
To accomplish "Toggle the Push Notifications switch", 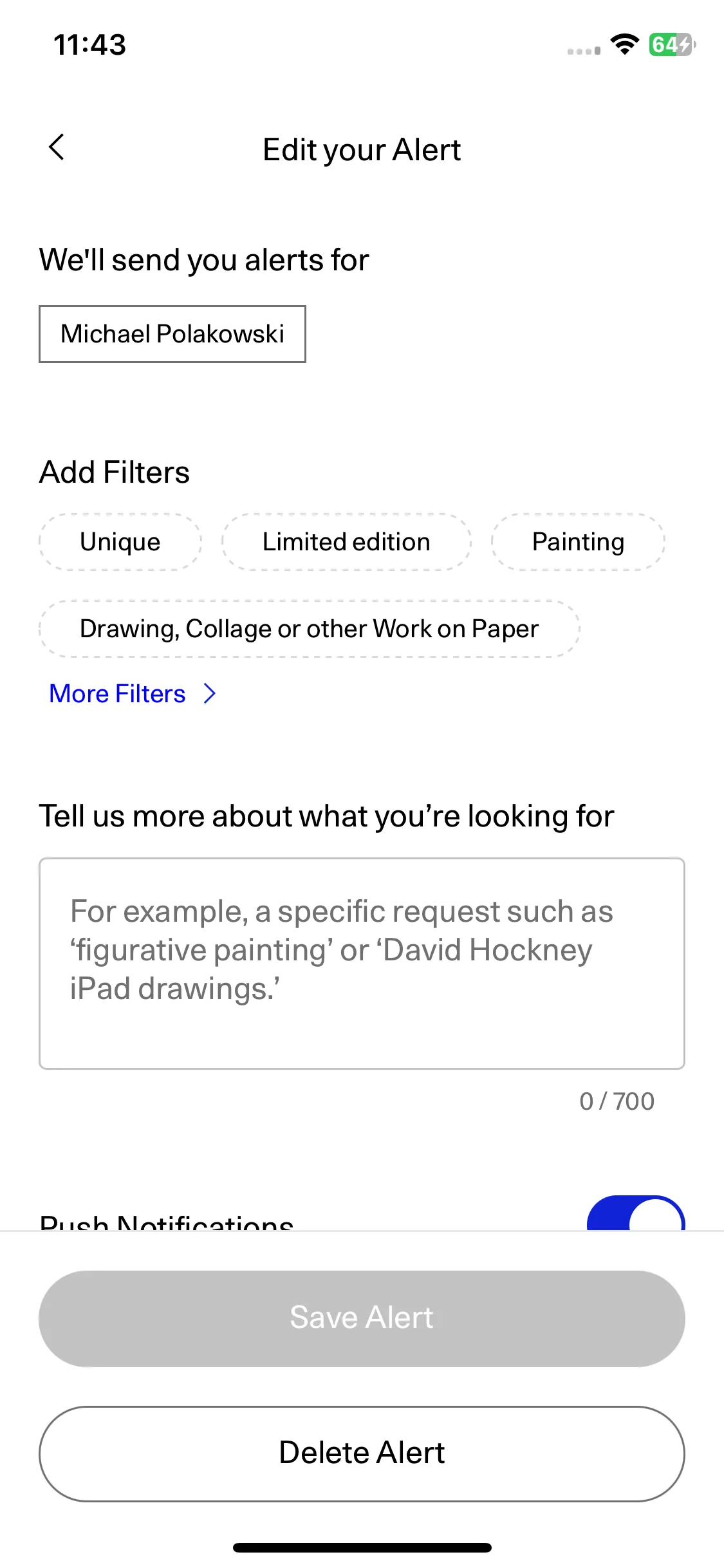I will [x=636, y=1213].
